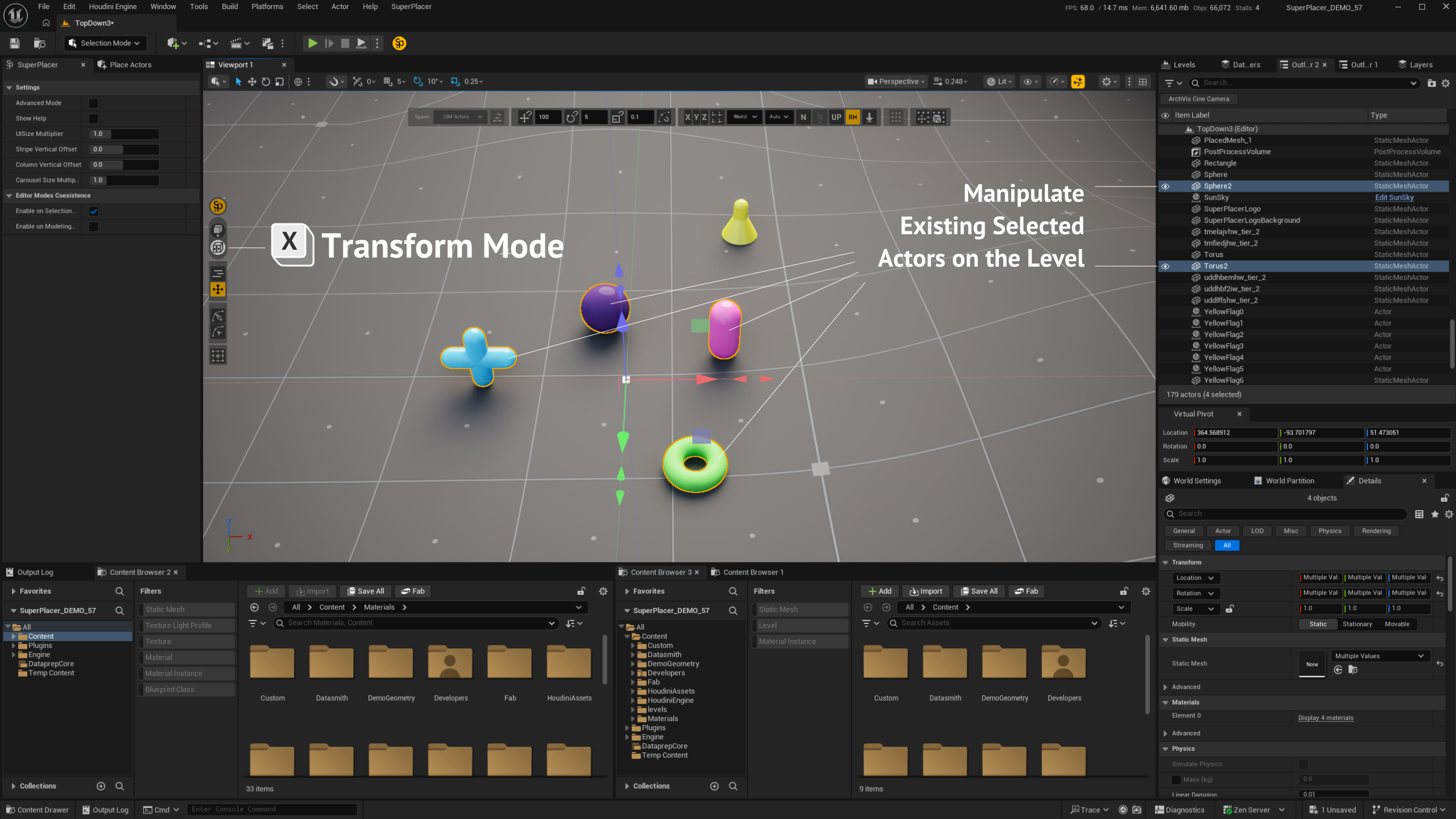Click the highlighted yellow icon in viewport top bar
The width and height of the screenshot is (1456, 819).
coord(1078,82)
